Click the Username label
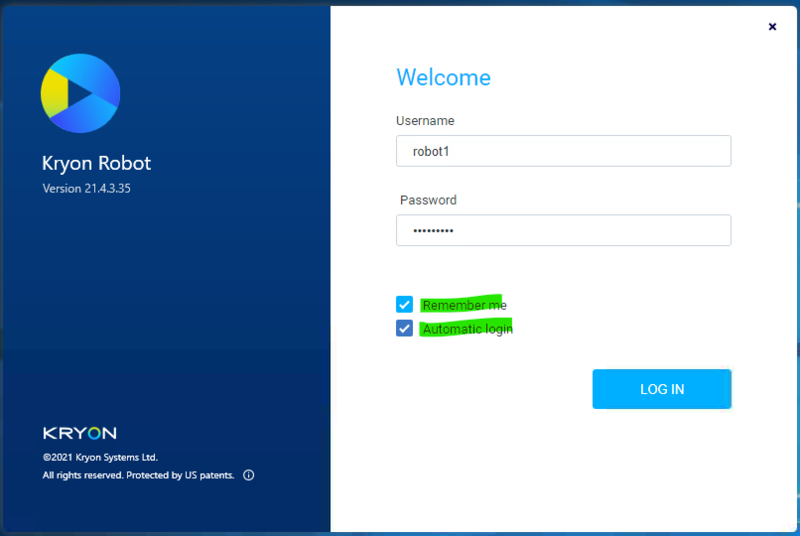800x536 pixels. click(x=425, y=121)
